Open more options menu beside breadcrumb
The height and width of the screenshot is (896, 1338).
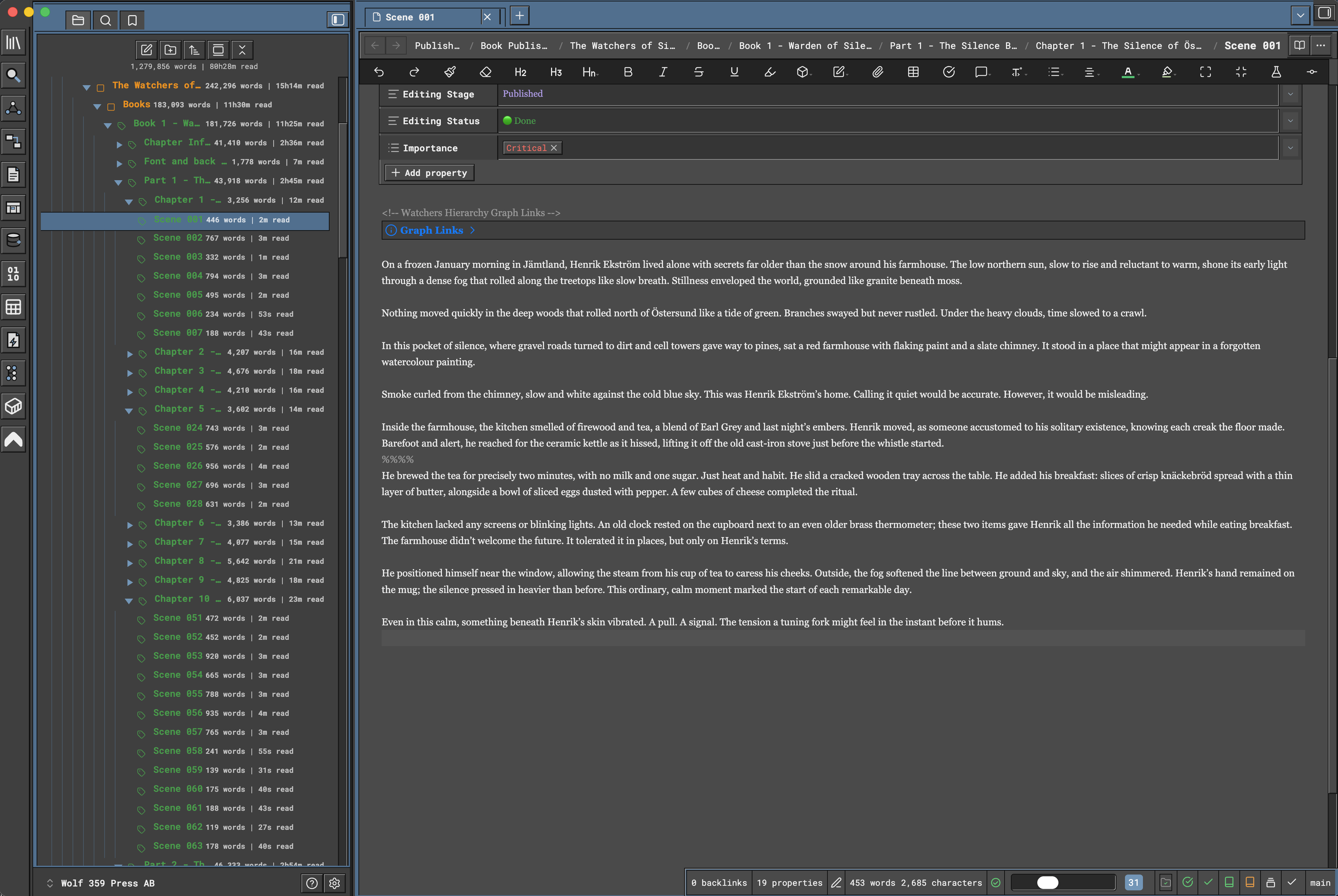click(x=1321, y=45)
